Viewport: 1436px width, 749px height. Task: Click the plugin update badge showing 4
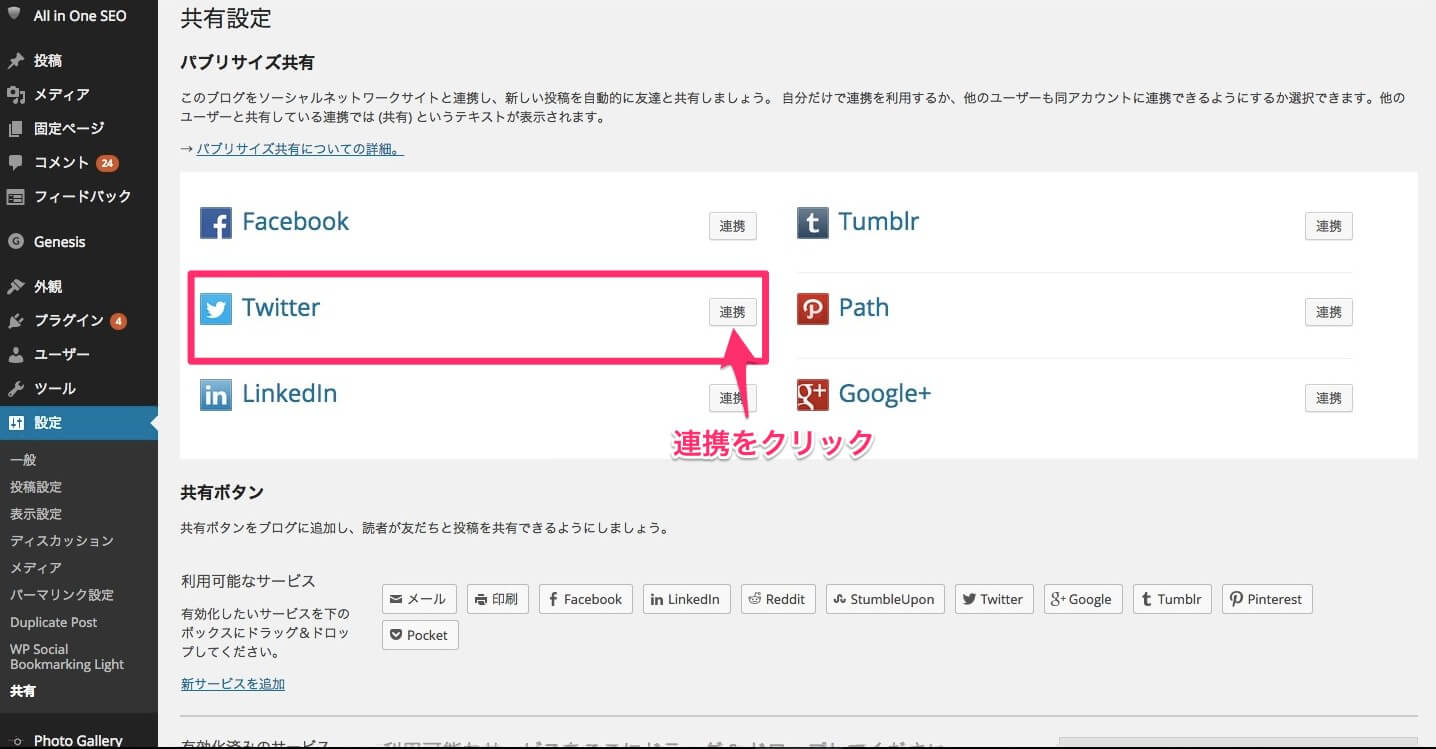(x=118, y=321)
